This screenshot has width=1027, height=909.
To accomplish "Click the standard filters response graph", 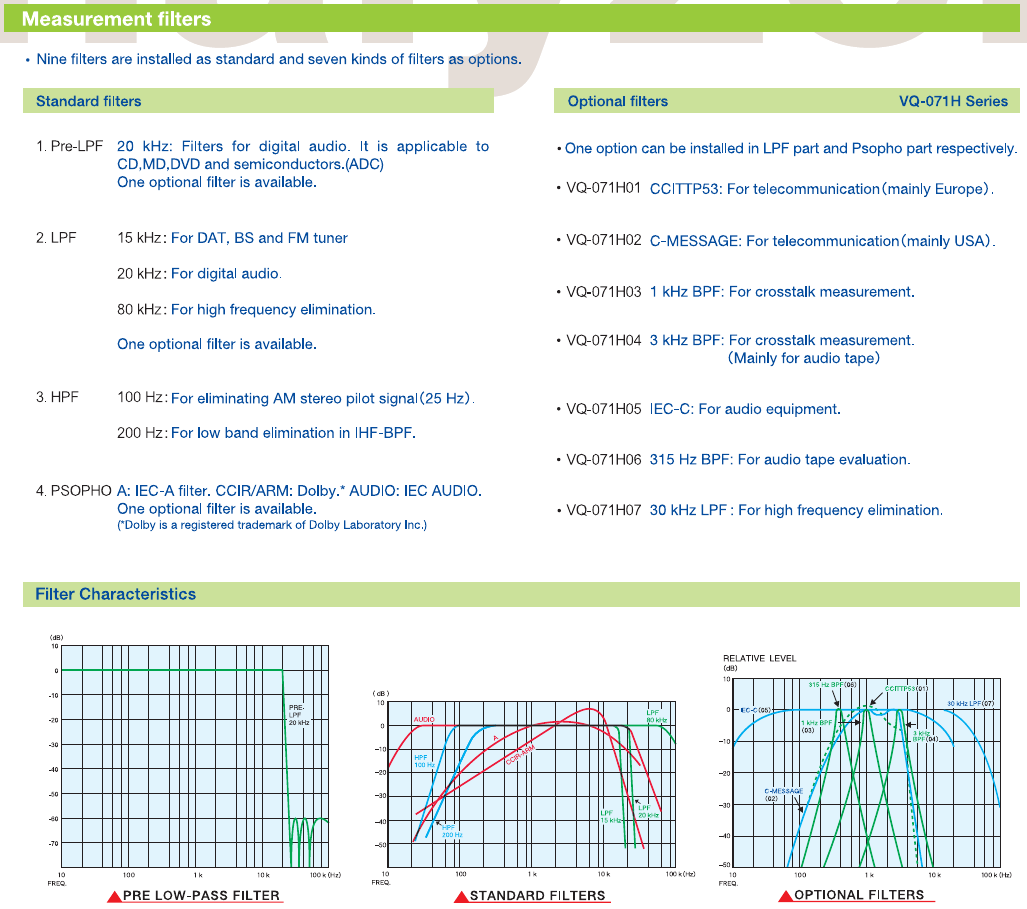I will (x=531, y=785).
